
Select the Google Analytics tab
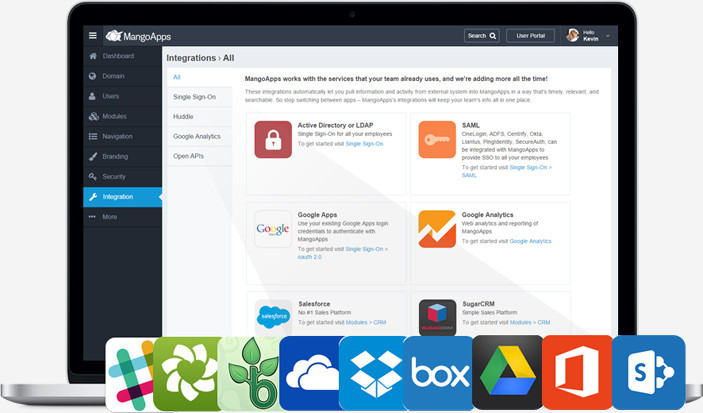click(200, 136)
